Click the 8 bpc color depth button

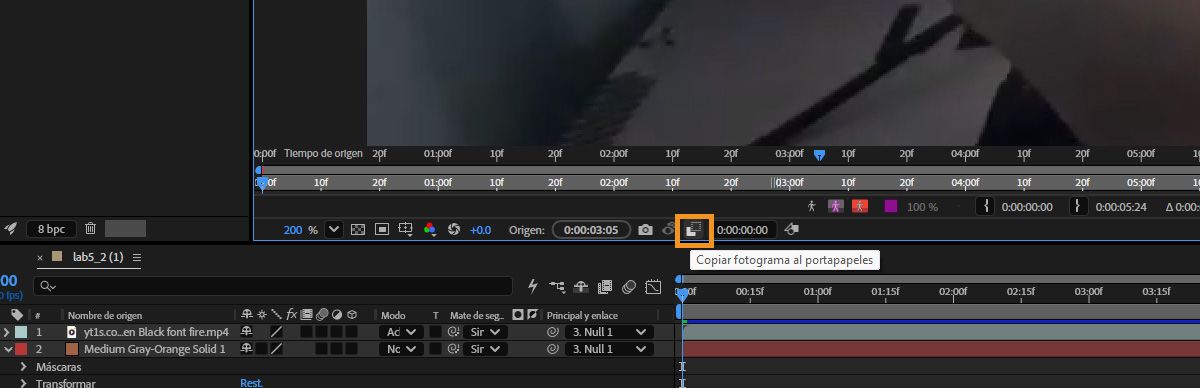pyautogui.click(x=51, y=229)
